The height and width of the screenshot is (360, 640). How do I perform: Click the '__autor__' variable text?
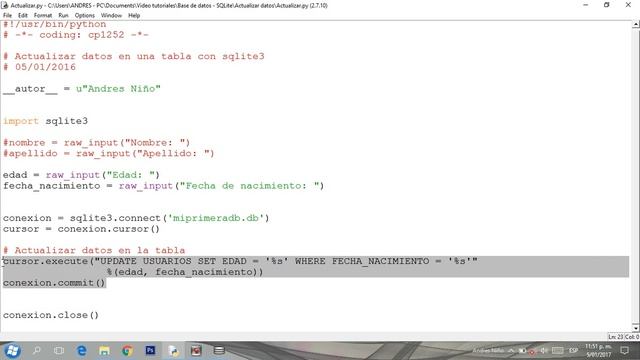click(x=30, y=89)
